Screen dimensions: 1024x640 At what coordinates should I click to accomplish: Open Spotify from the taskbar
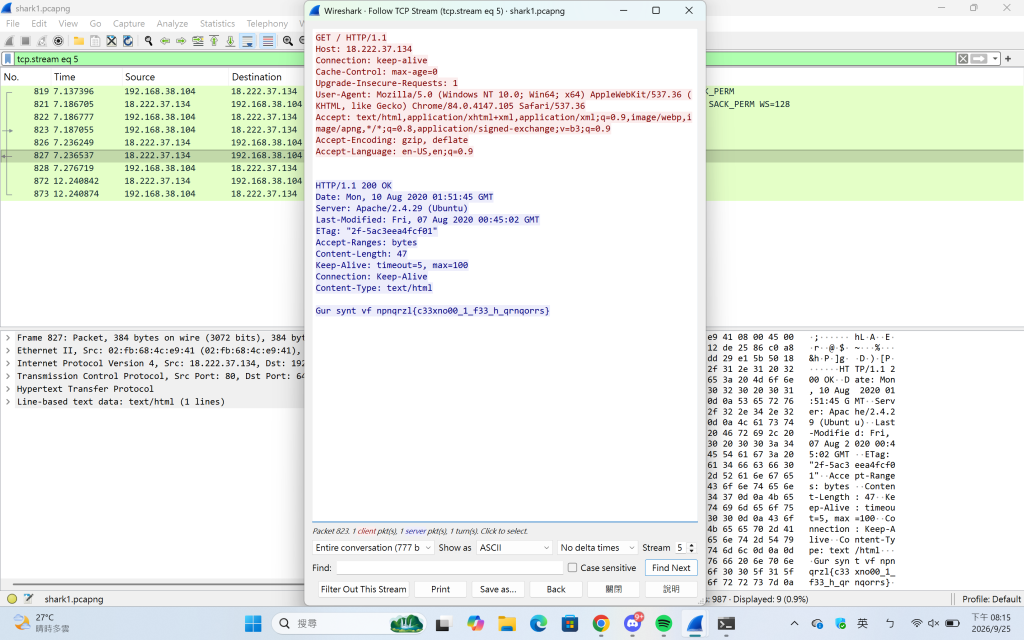click(x=664, y=624)
